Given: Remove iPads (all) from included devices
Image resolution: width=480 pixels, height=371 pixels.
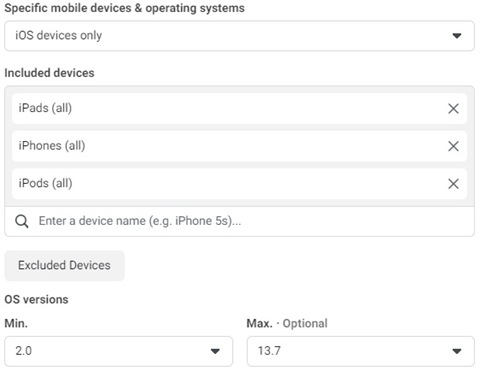Looking at the screenshot, I should (x=453, y=108).
